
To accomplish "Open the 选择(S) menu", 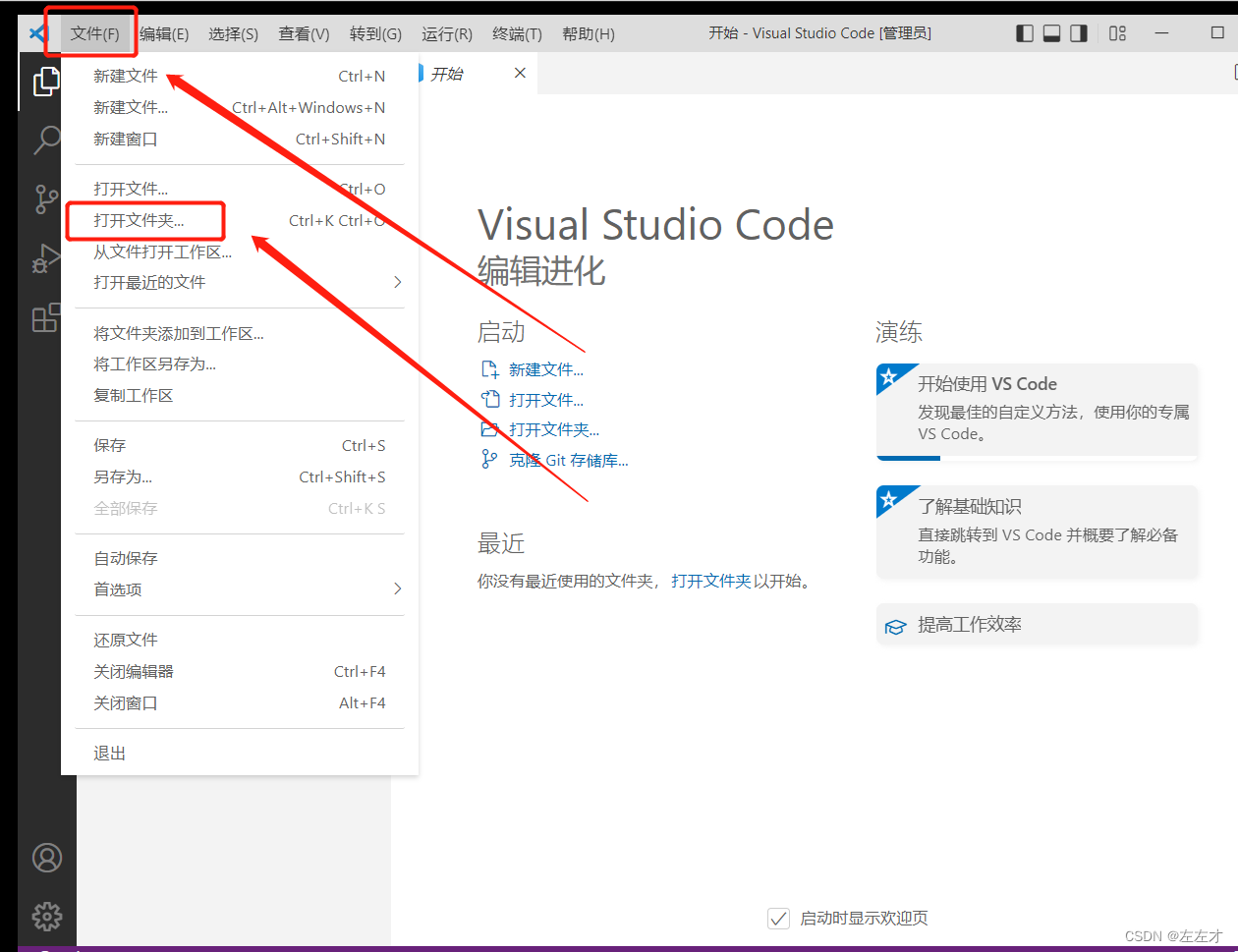I will (x=233, y=33).
